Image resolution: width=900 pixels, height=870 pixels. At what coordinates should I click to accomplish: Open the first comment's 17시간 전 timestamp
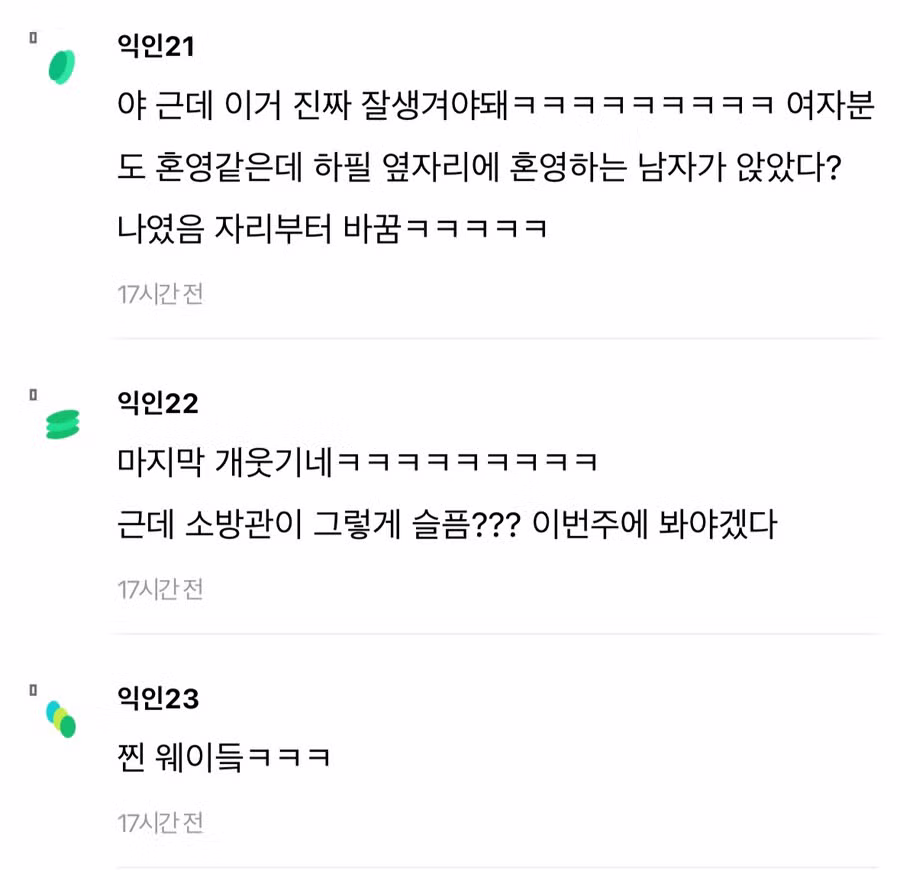[161, 292]
